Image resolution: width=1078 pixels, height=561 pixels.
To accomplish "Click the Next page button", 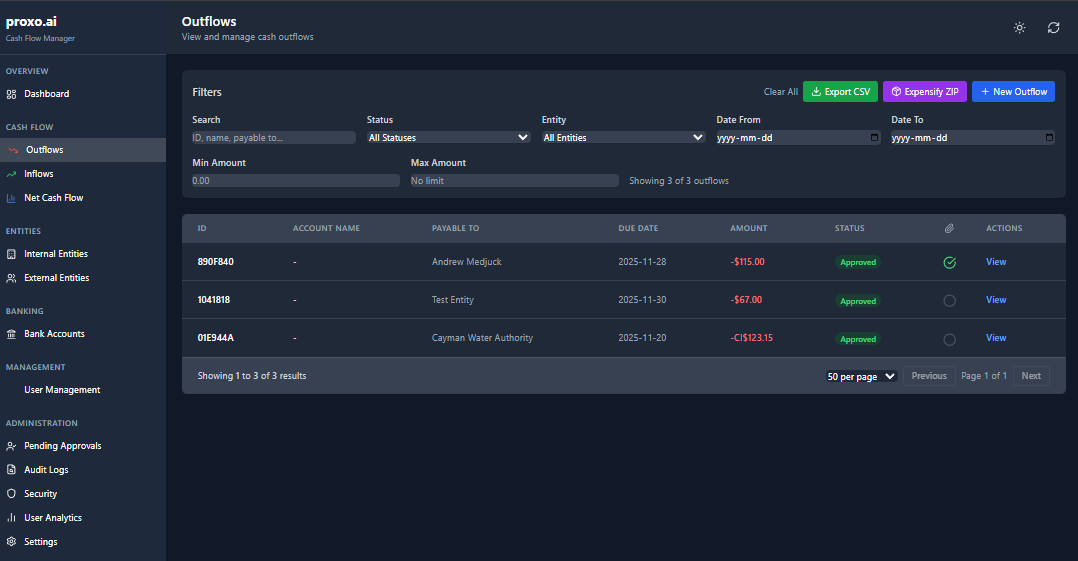I will 1031,376.
